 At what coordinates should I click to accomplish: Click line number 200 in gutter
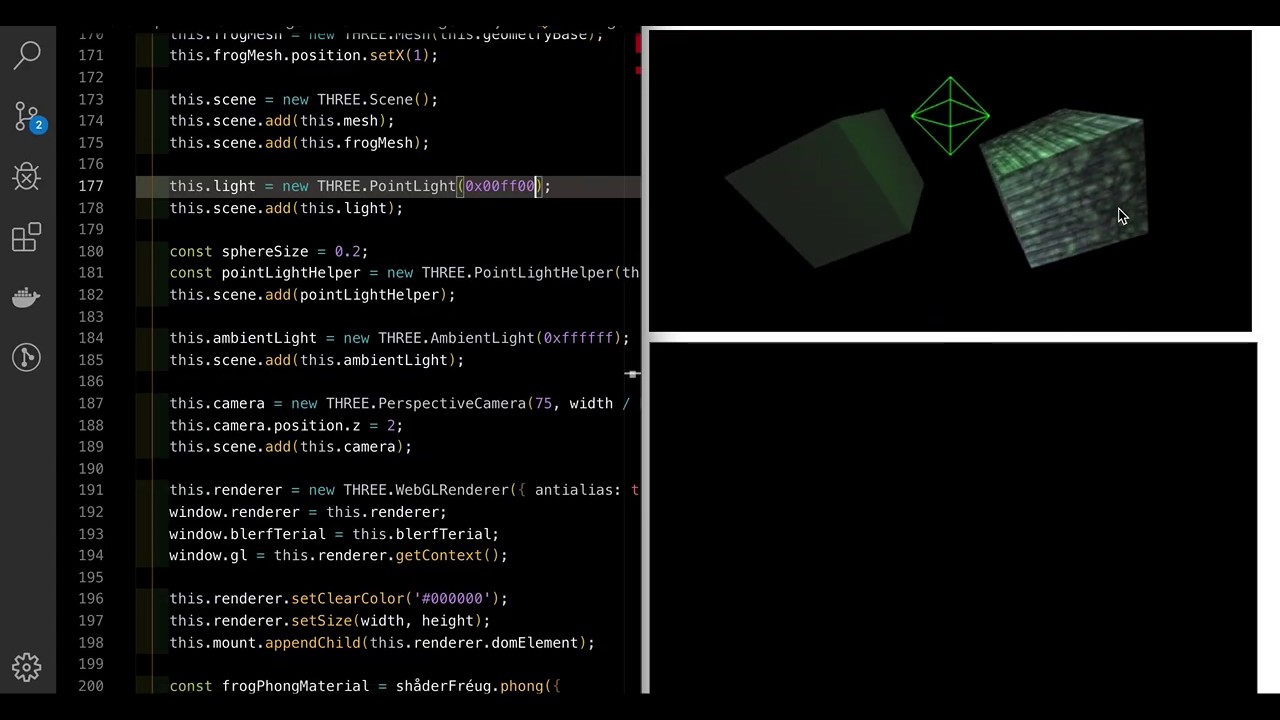tap(91, 686)
